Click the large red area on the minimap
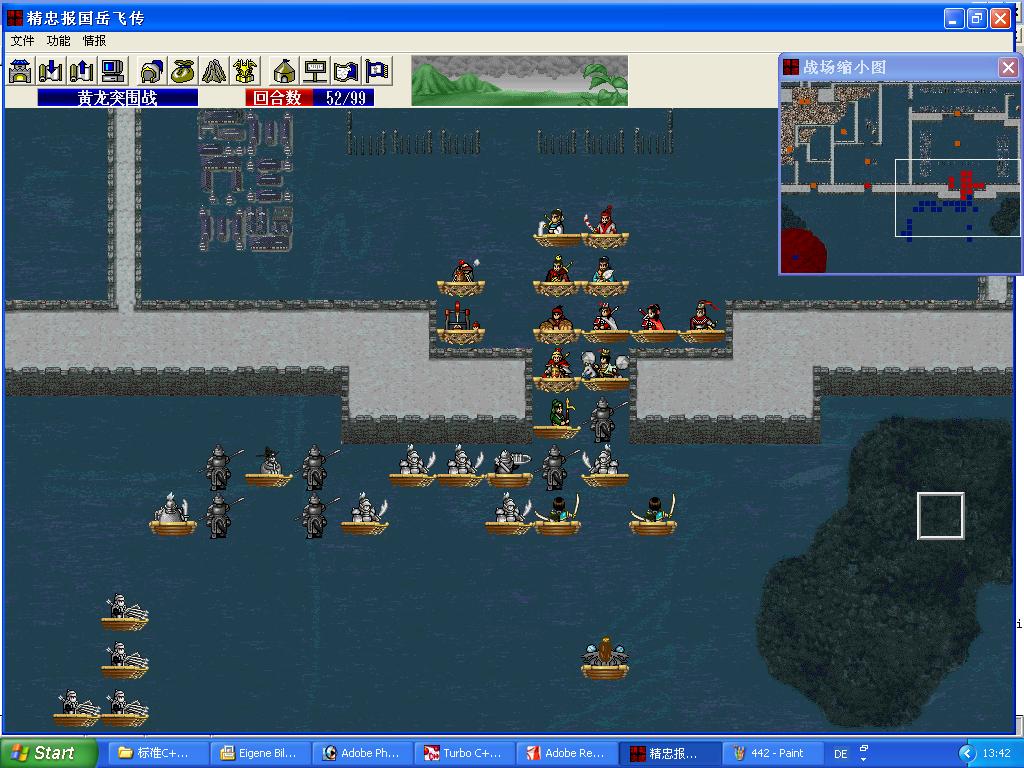This screenshot has width=1024, height=768. [803, 249]
